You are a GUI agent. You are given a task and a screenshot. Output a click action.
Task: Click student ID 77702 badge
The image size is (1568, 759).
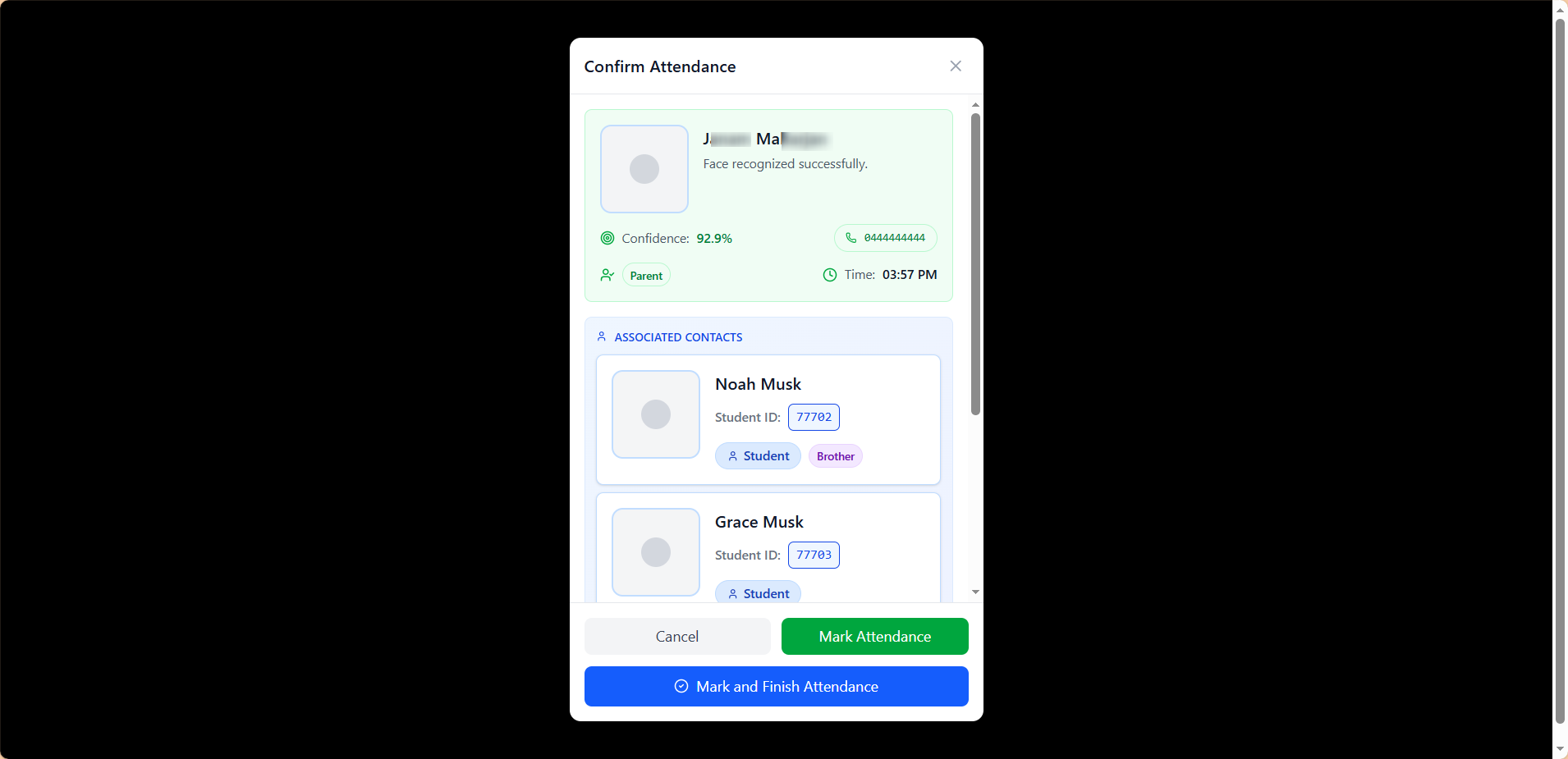[814, 417]
